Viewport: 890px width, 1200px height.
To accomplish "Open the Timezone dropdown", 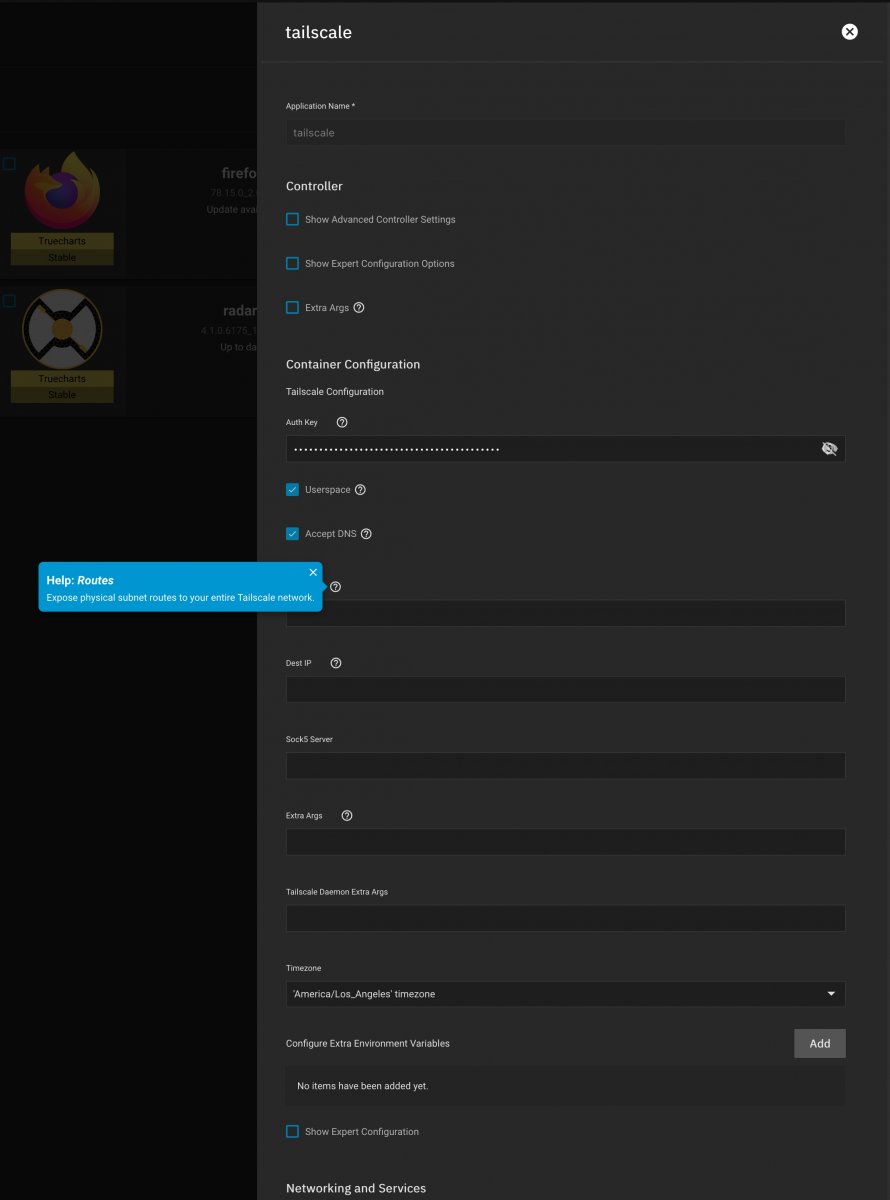I will point(565,994).
